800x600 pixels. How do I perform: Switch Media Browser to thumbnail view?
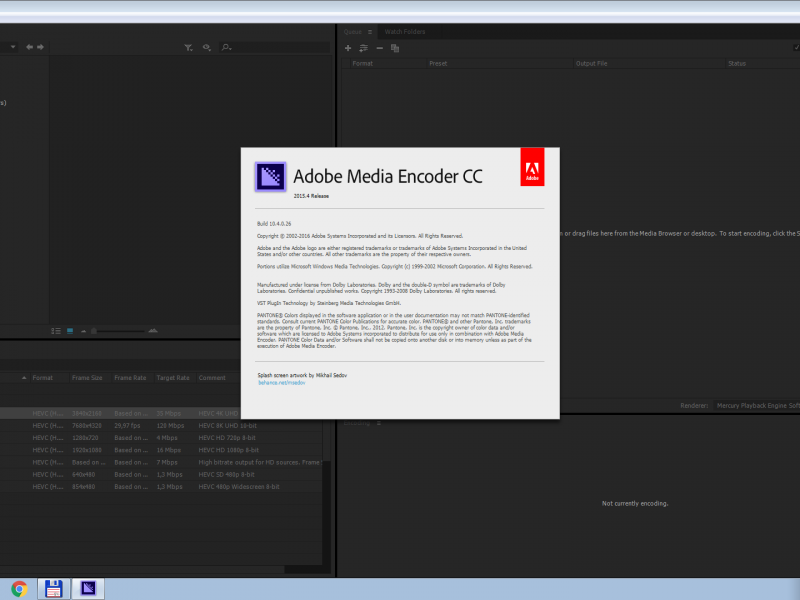[x=70, y=331]
